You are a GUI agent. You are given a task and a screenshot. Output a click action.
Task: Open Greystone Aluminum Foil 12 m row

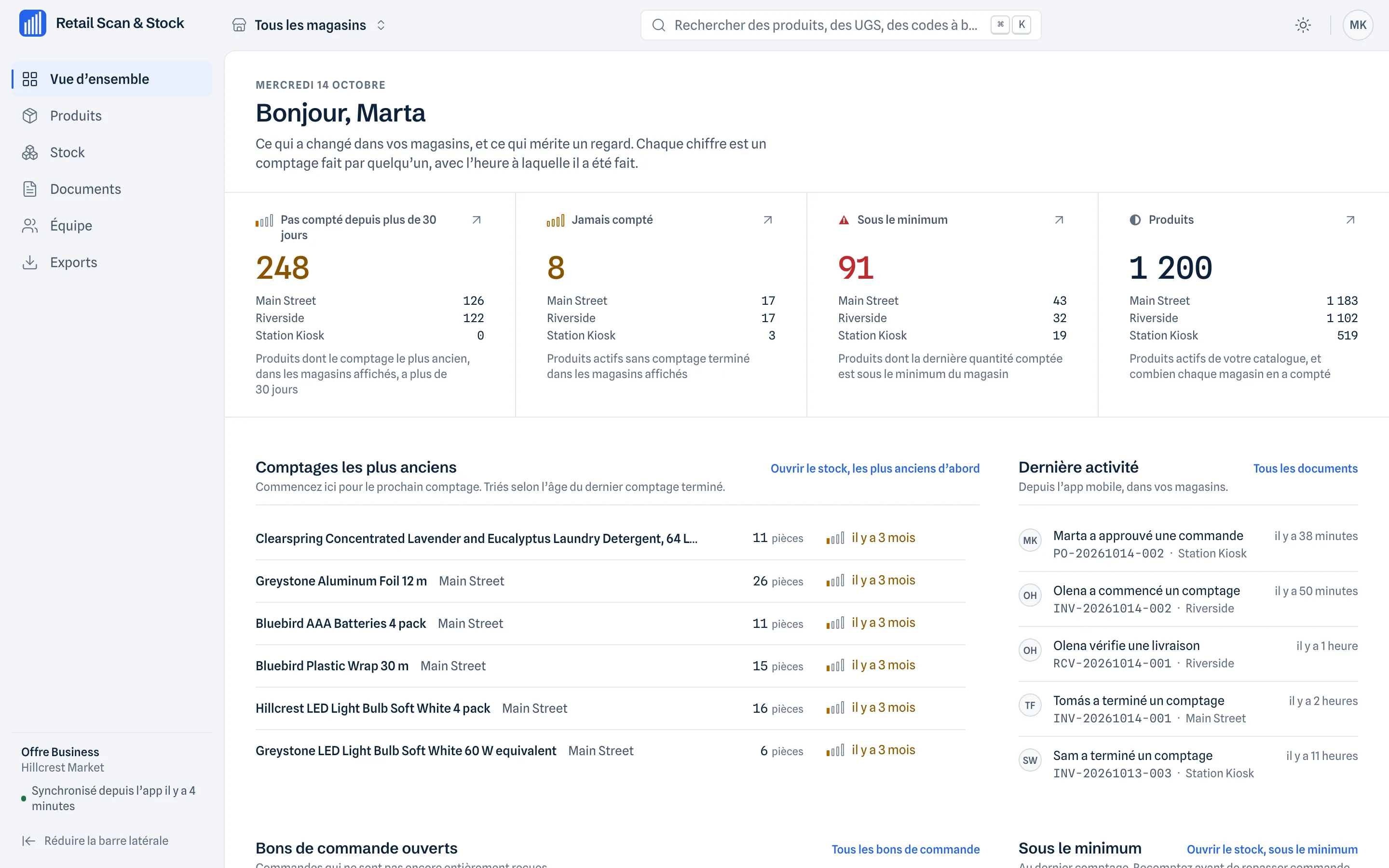point(611,581)
